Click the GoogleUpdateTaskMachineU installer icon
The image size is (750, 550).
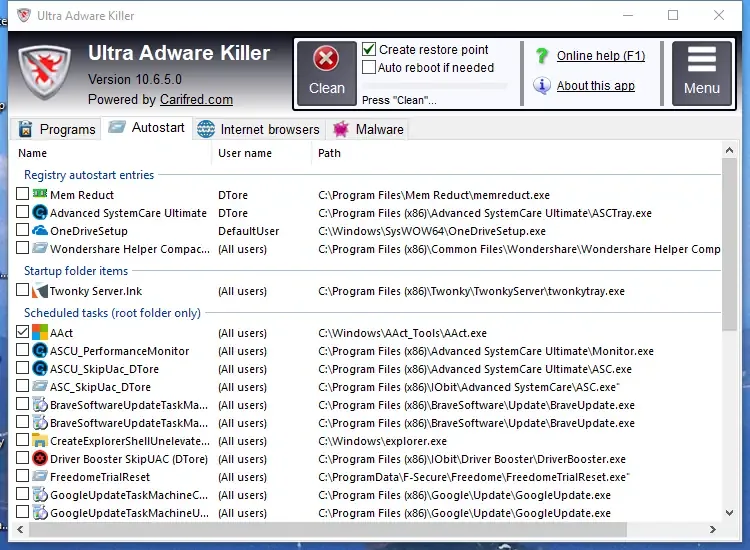point(40,512)
